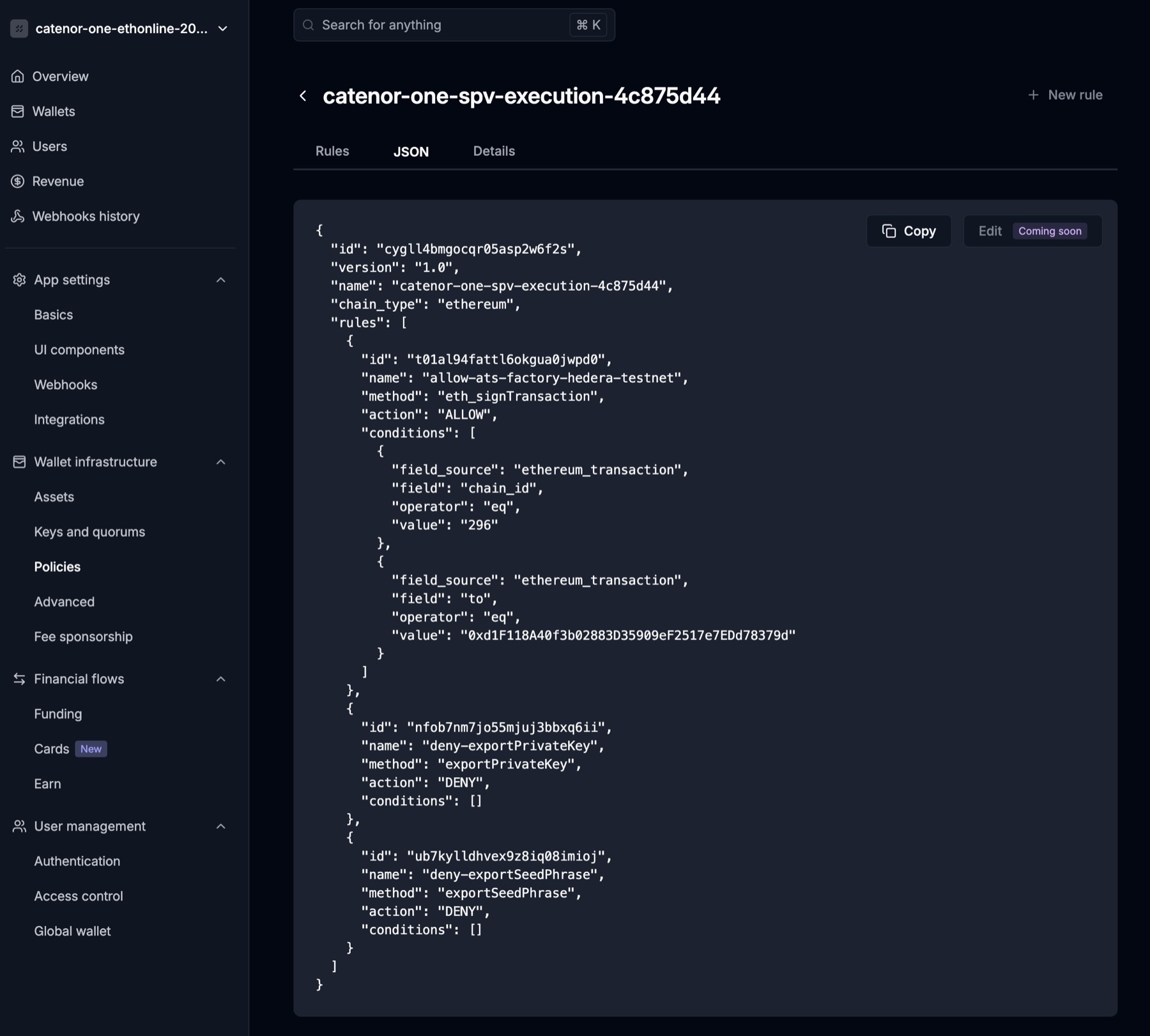Open Advanced wallet settings
Image resolution: width=1150 pixels, height=1036 pixels.
(x=65, y=601)
